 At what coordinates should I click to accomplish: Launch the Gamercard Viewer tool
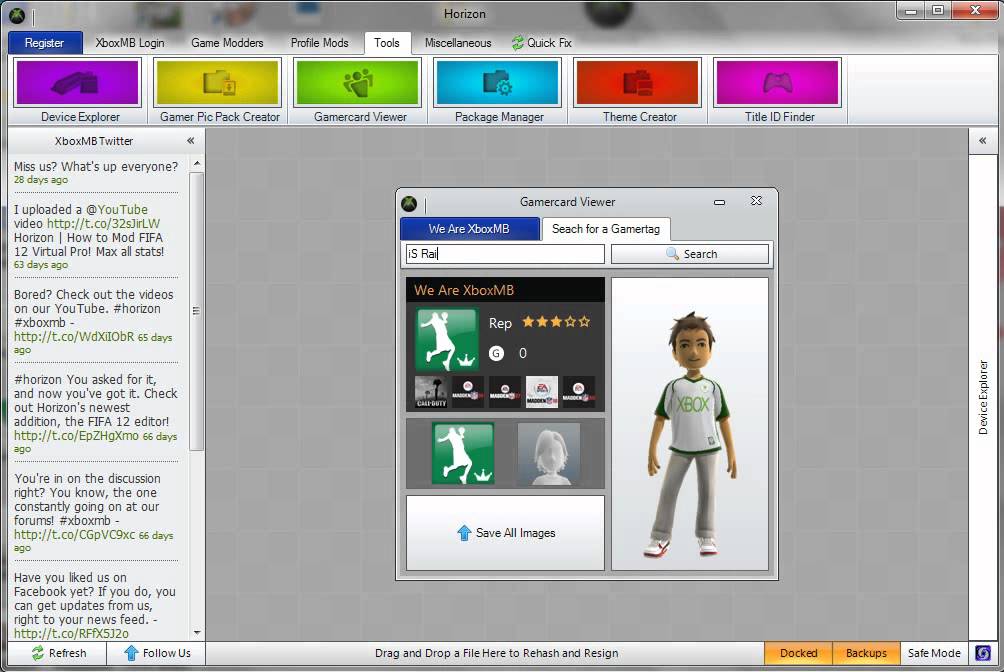(357, 90)
